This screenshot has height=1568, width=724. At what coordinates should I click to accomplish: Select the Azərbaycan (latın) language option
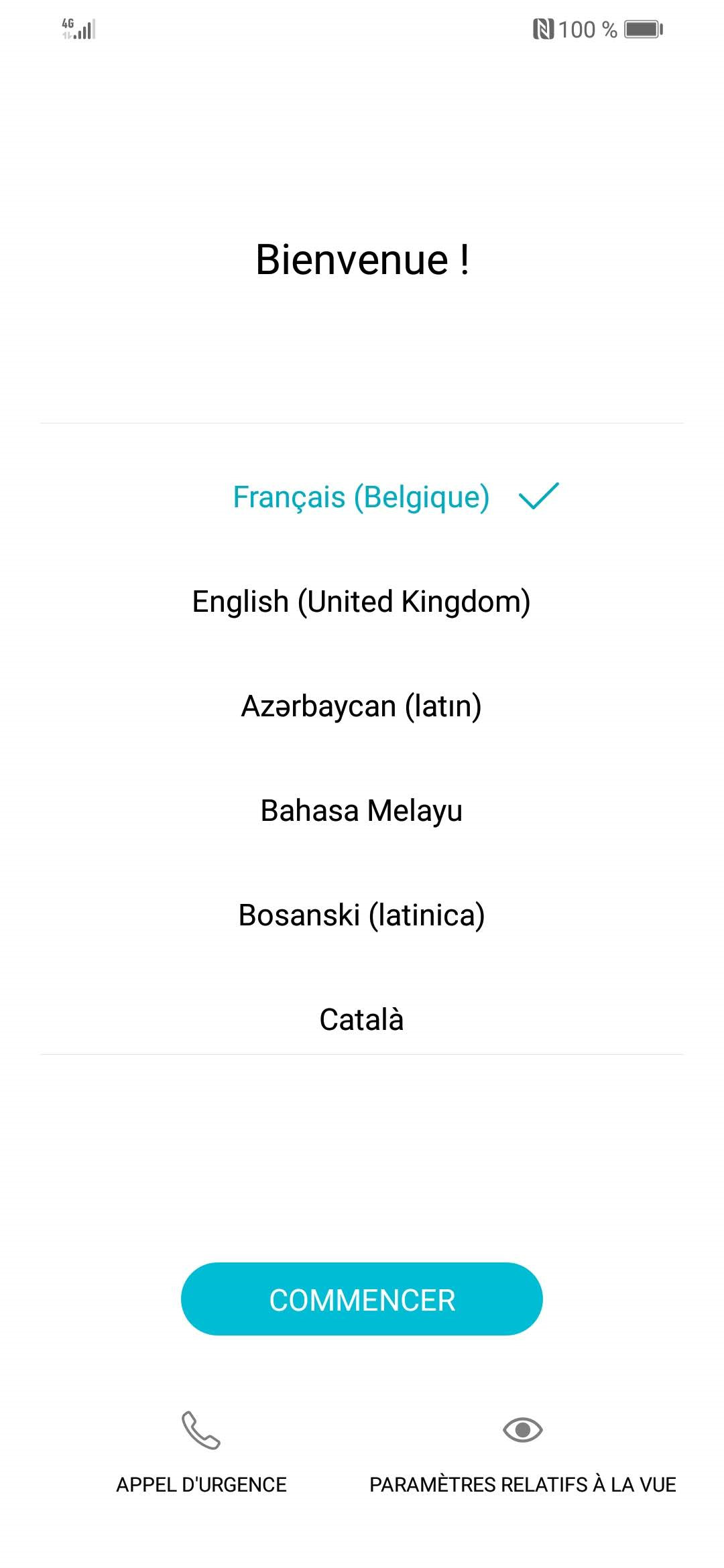[361, 706]
